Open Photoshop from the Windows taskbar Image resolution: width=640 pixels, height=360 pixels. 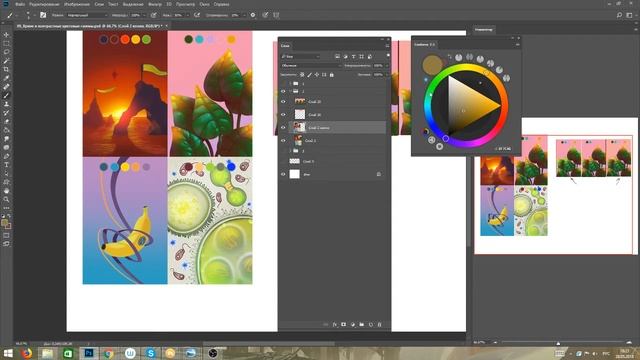tap(89, 353)
